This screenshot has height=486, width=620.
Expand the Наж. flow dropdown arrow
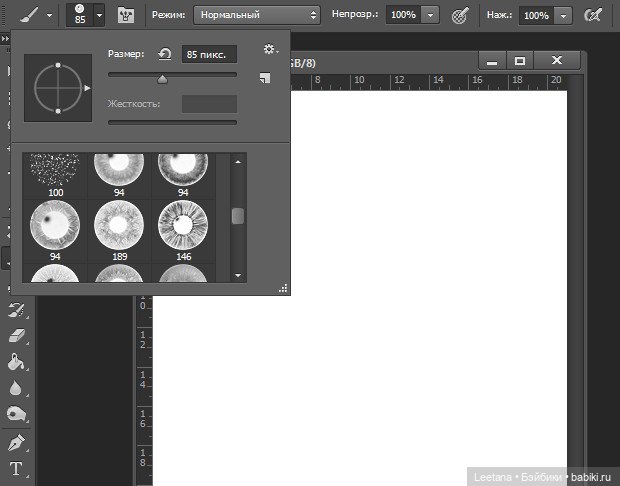tap(563, 16)
